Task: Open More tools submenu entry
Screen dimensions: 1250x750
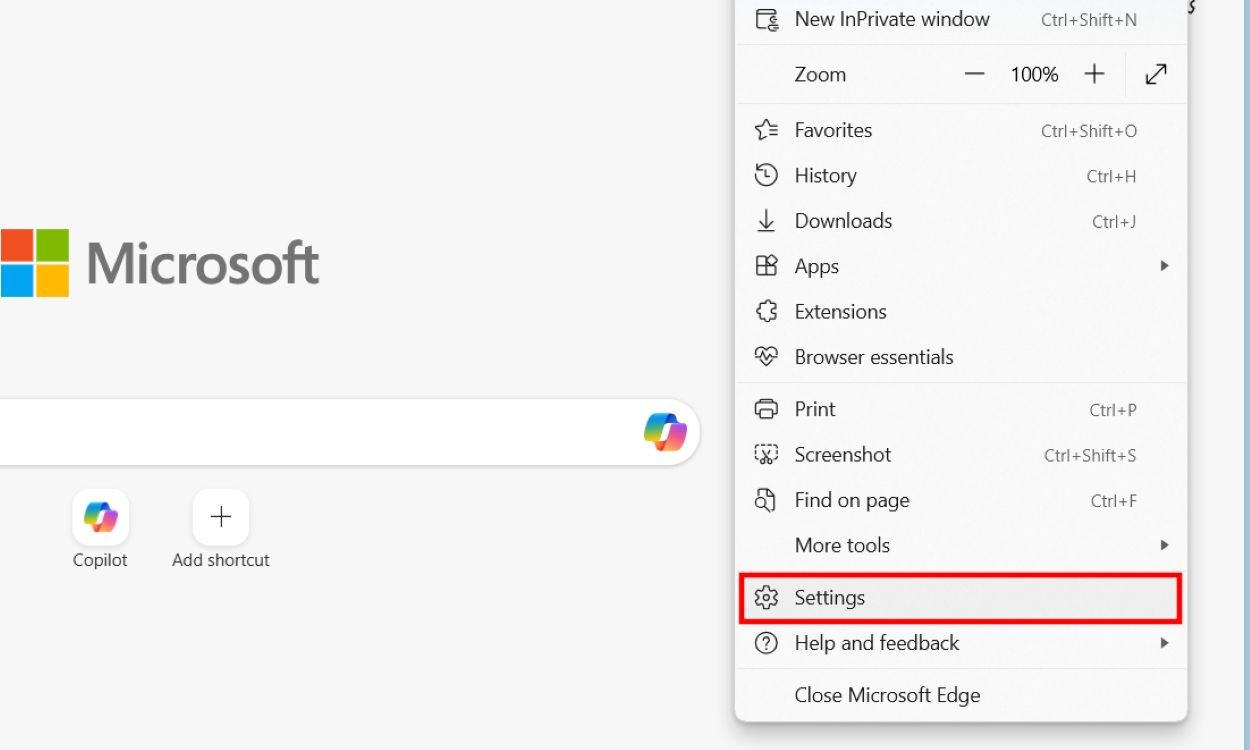Action: coord(961,545)
